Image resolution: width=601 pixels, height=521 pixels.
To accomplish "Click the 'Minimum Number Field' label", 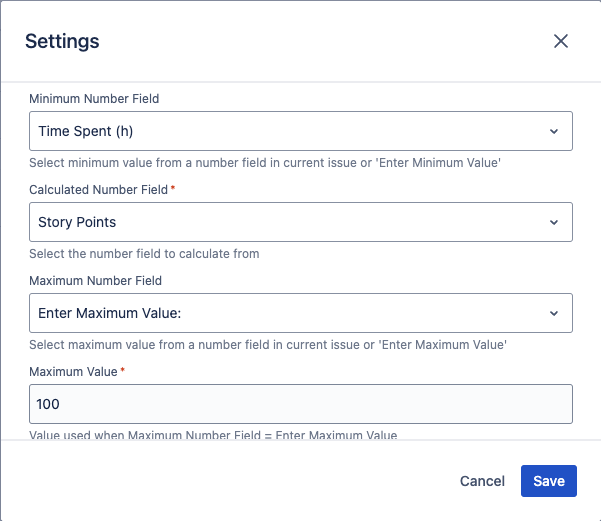I will coord(94,99).
